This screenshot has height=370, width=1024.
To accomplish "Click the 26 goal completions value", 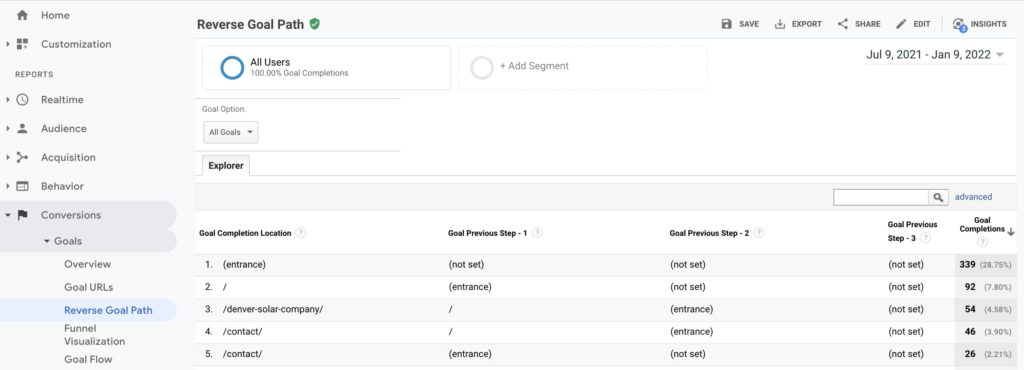I will [970, 354].
